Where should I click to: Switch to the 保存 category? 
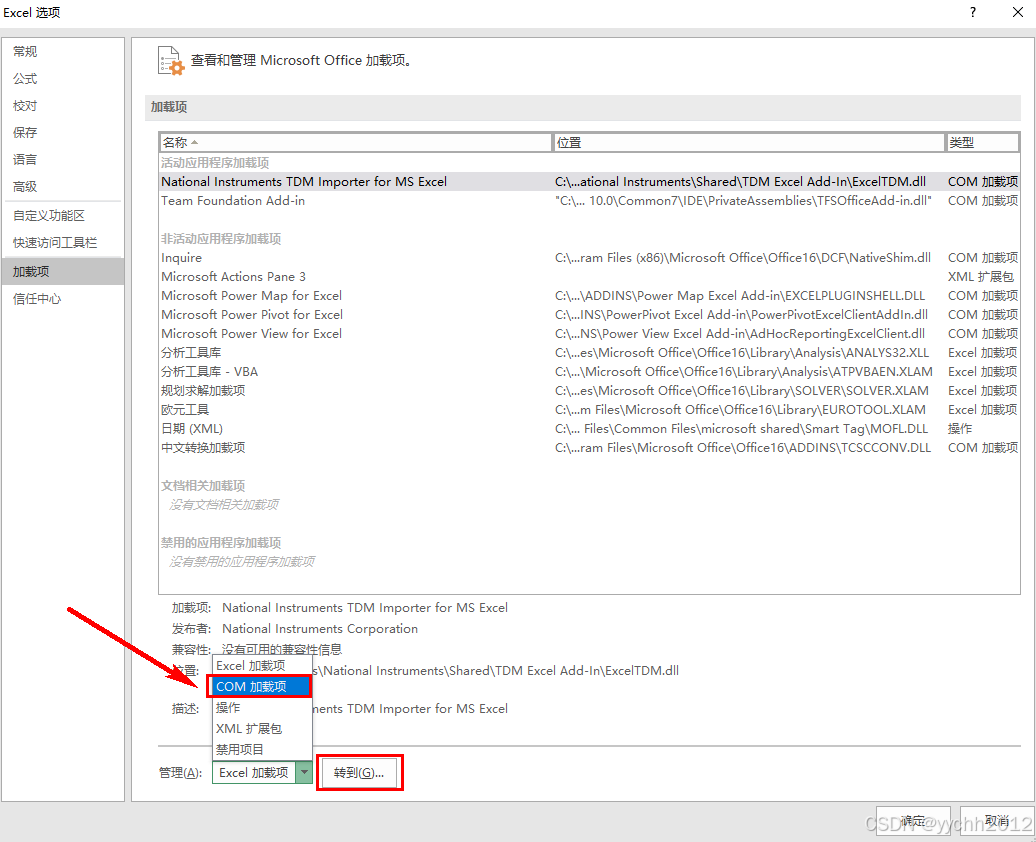click(x=63, y=132)
